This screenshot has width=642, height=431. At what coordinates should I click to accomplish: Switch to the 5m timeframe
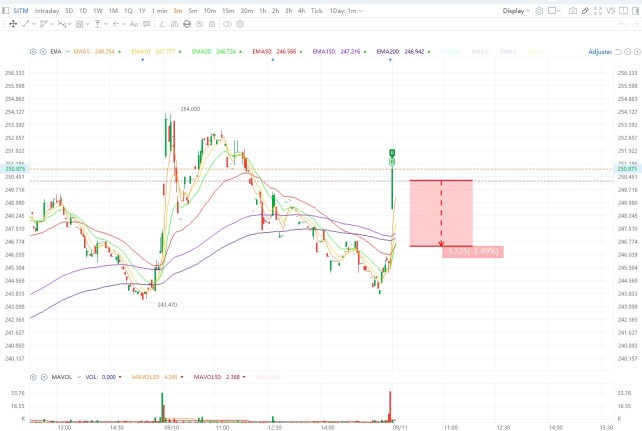(193, 11)
